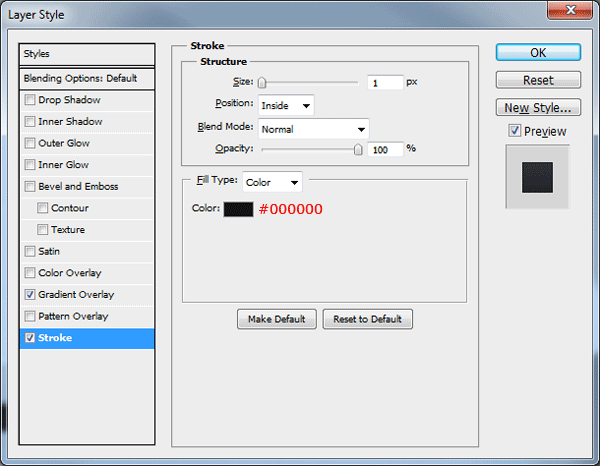The height and width of the screenshot is (466, 600).
Task: Select the Inner Shadow label
Action: click(70, 122)
